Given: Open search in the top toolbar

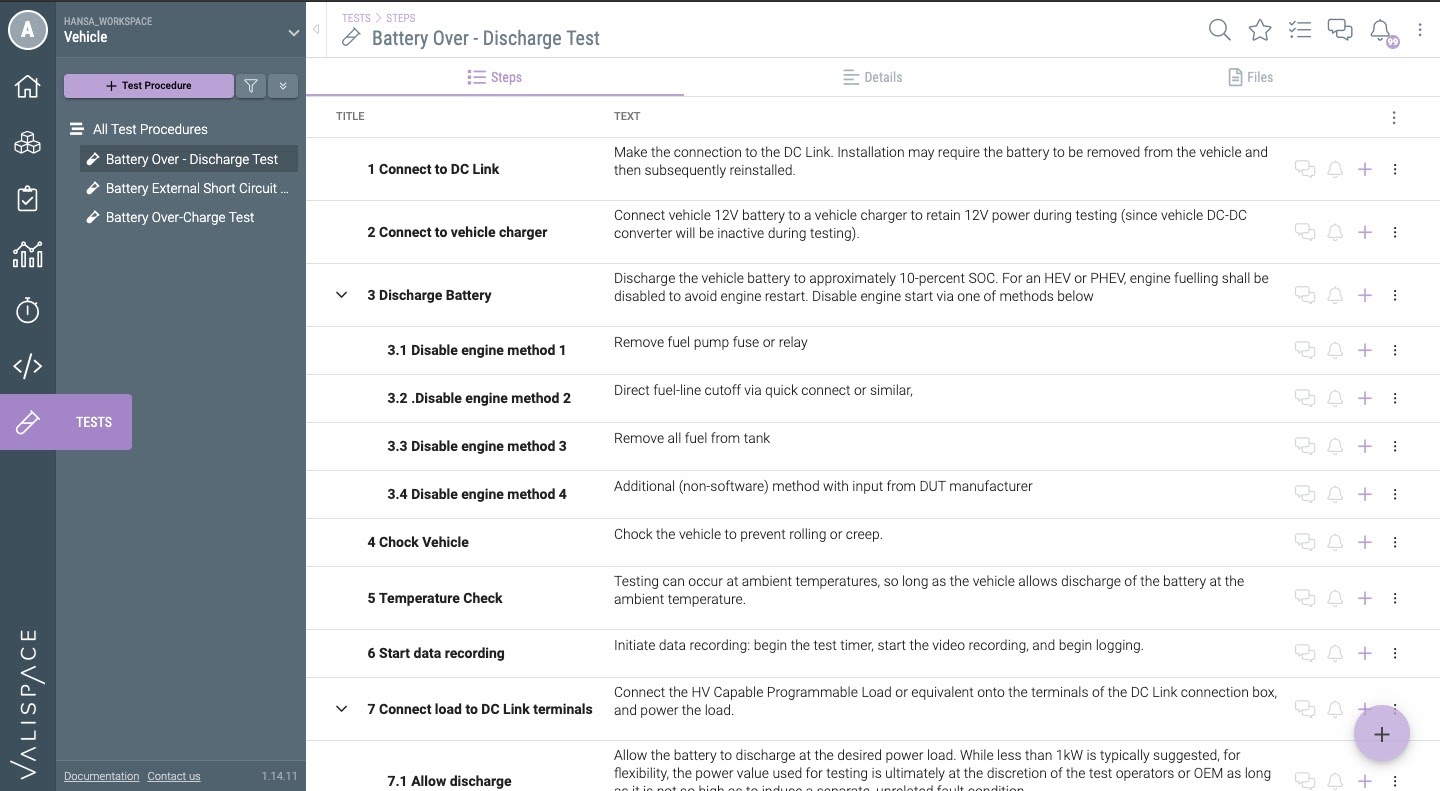Looking at the screenshot, I should point(1219,30).
